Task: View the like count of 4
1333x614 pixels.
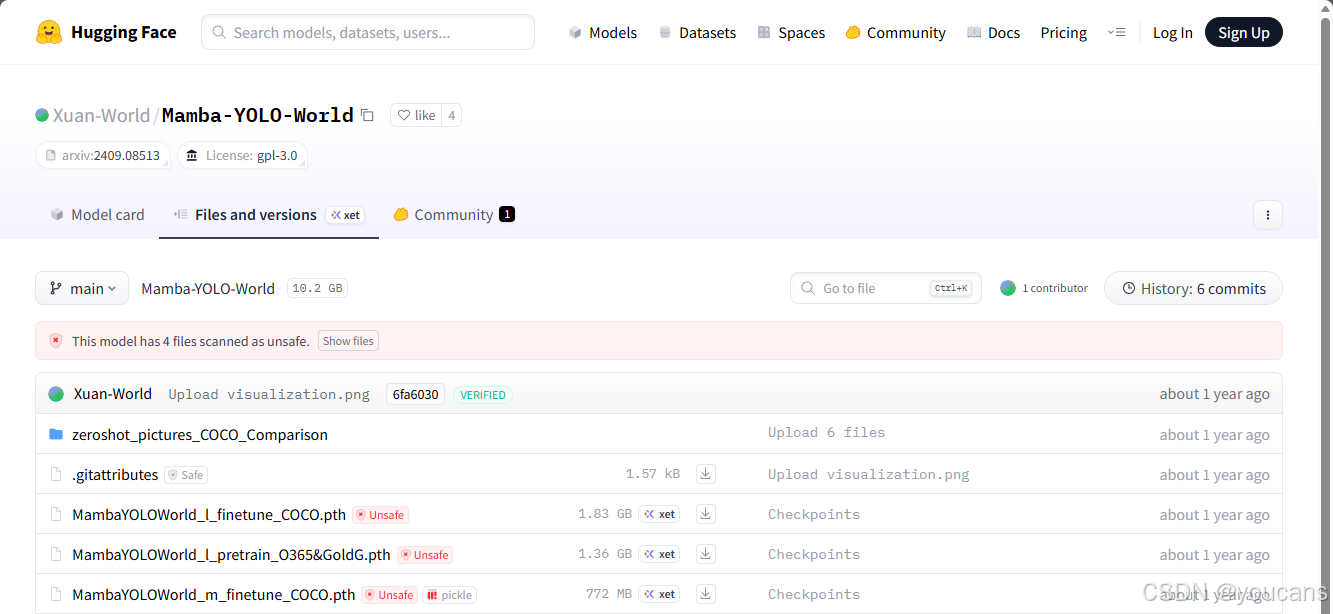Action: point(451,115)
